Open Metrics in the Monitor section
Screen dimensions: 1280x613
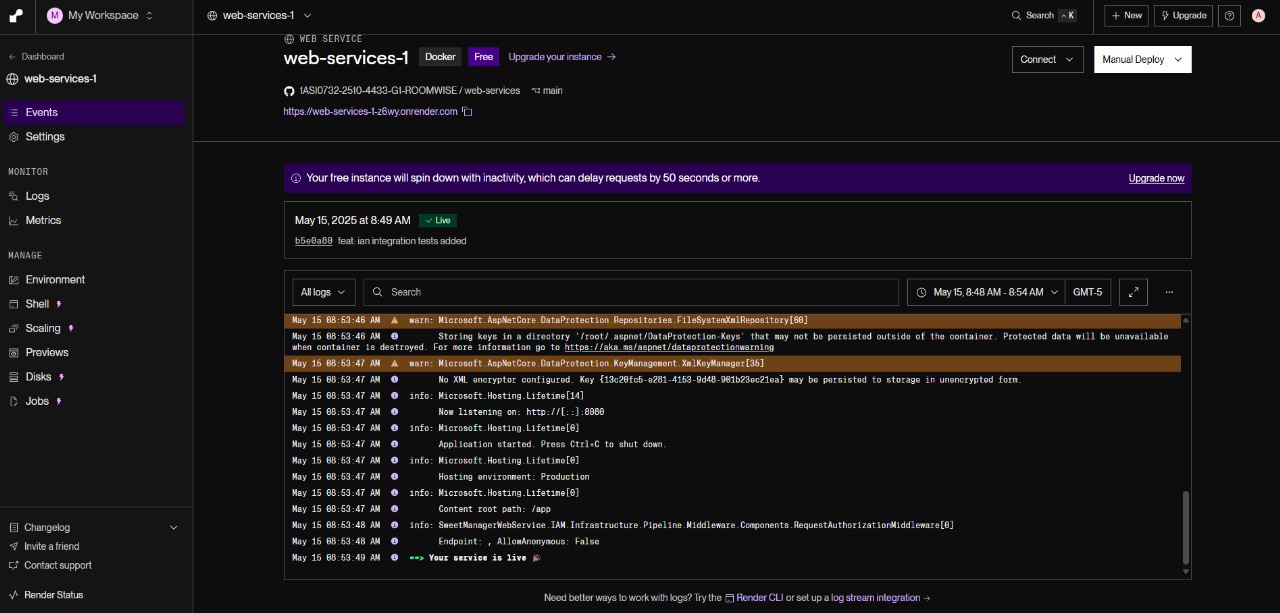93,220
